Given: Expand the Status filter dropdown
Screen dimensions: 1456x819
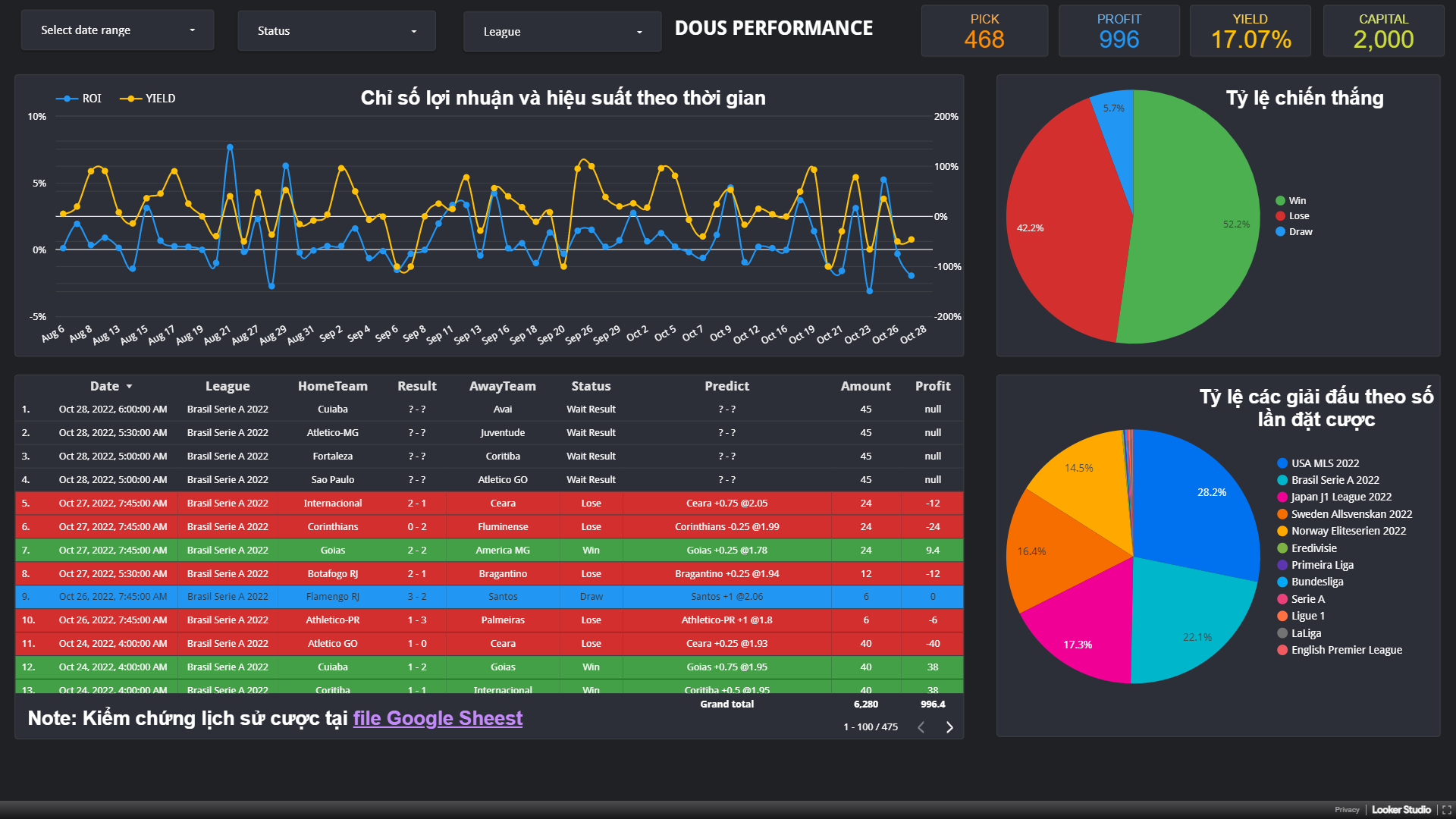Looking at the screenshot, I should click(x=337, y=31).
